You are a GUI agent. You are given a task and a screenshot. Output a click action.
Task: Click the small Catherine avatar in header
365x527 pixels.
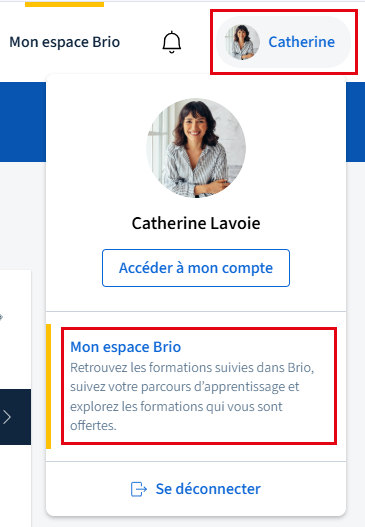(x=242, y=42)
